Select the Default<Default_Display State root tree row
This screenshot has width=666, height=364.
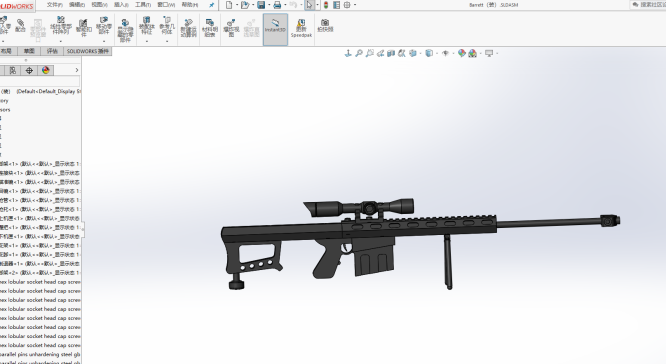pos(40,91)
